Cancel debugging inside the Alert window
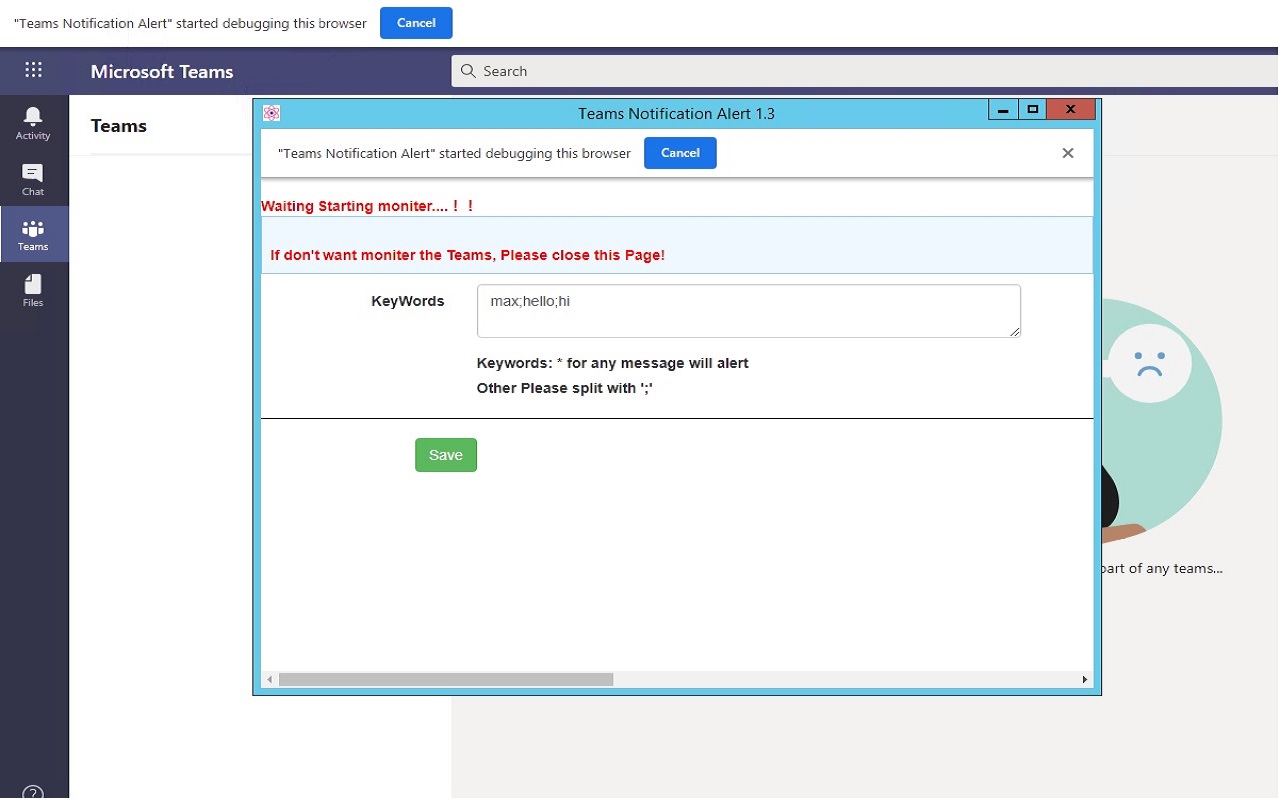This screenshot has height=800, width=1280. coord(680,153)
